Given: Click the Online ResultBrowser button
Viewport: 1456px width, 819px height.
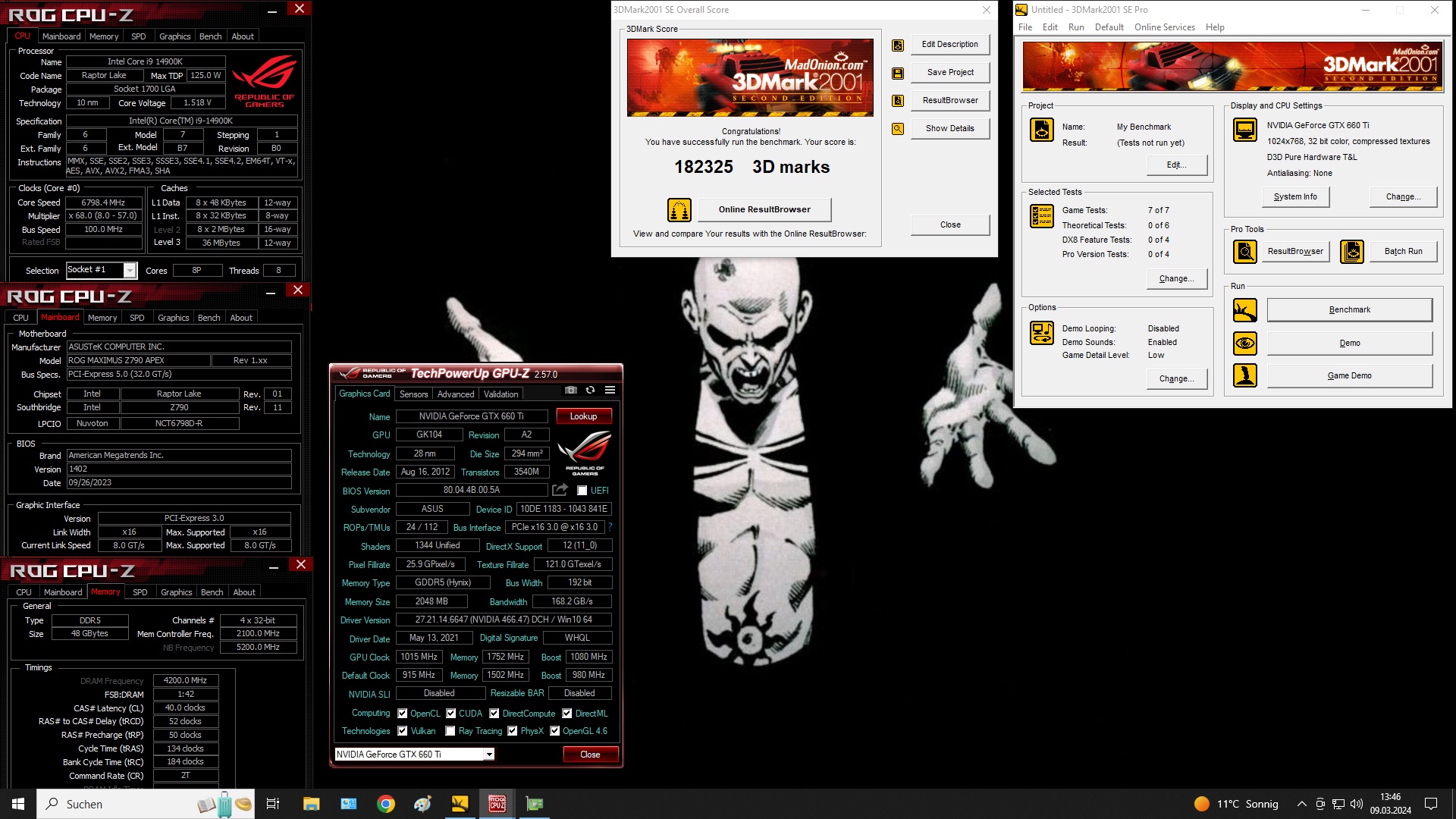Looking at the screenshot, I should click(764, 209).
